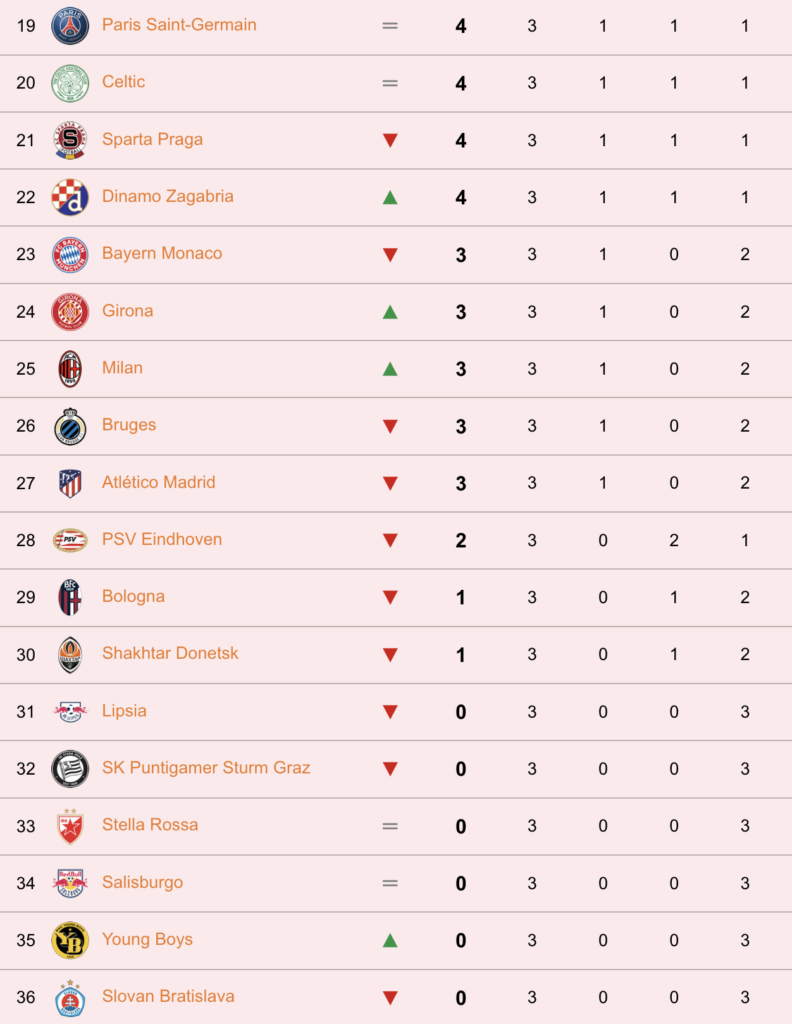Open the Atlético Madrid team link
This screenshot has height=1024, width=792.
(159, 482)
